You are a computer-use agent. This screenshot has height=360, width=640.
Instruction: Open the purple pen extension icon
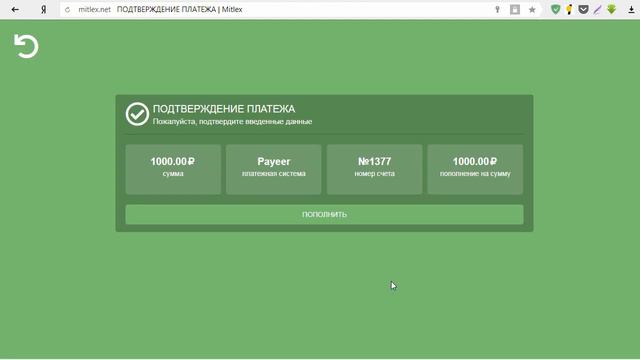(x=597, y=9)
